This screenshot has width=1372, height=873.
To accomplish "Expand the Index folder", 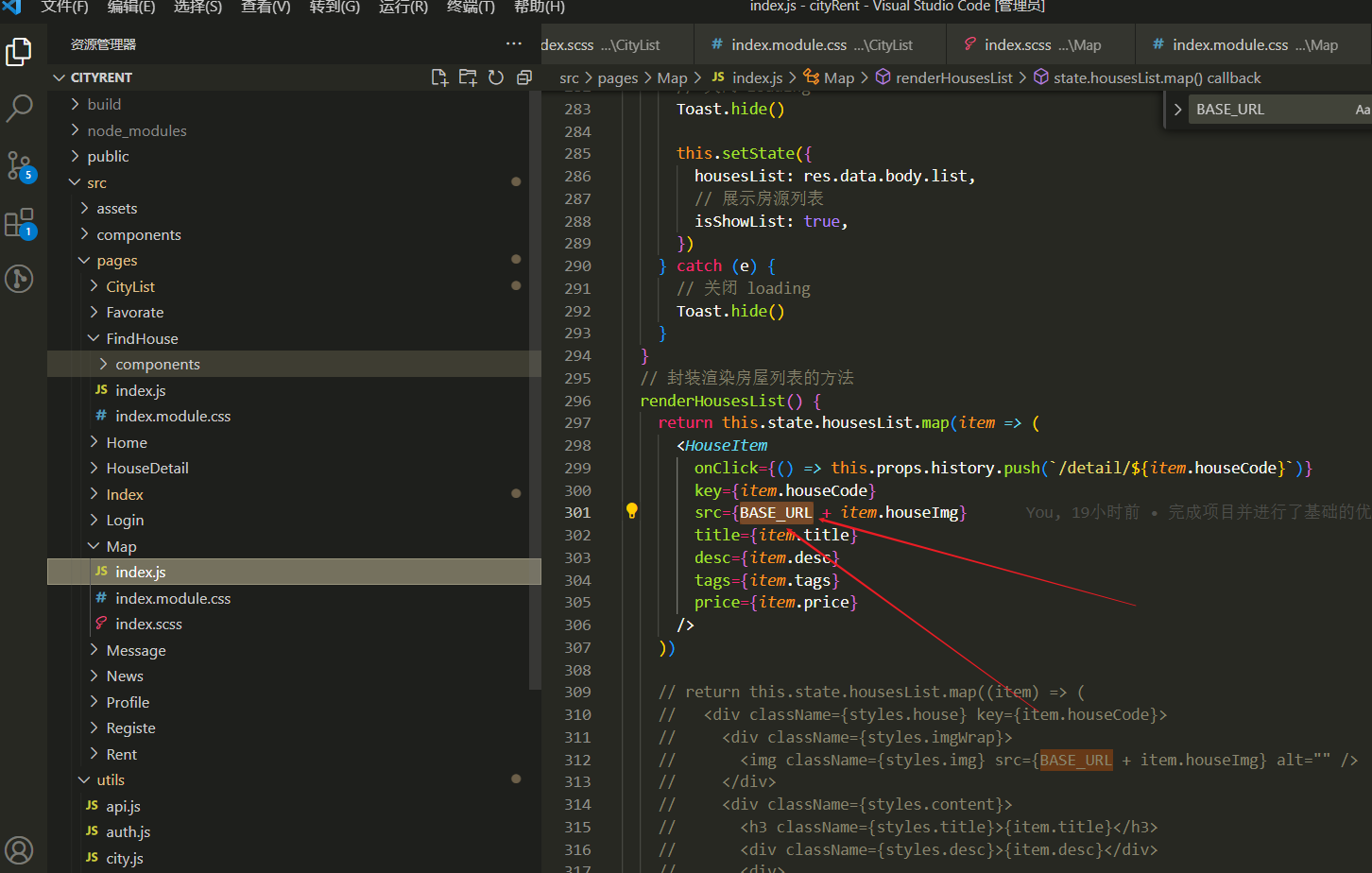I will click(x=295, y=494).
